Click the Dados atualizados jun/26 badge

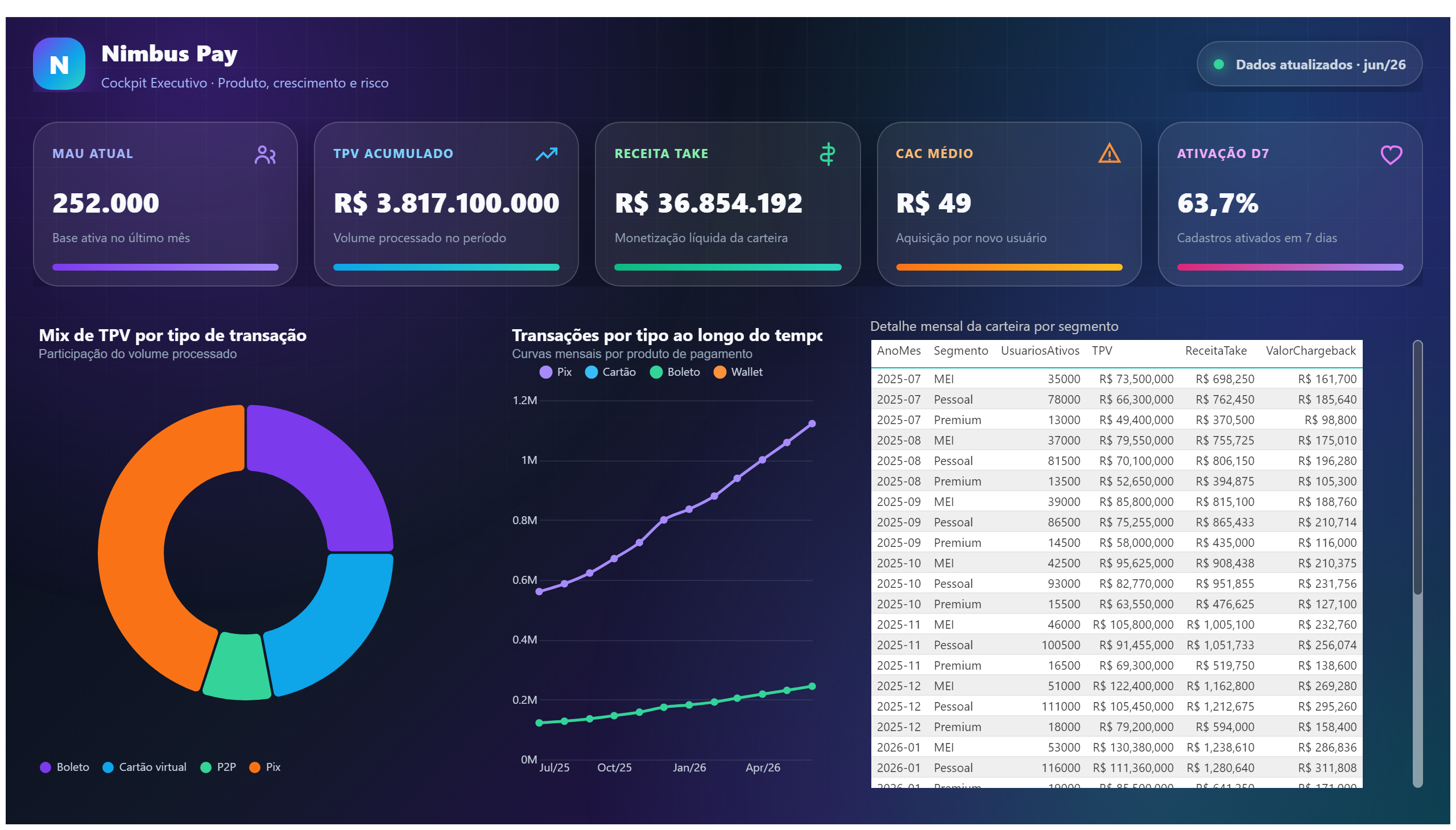pos(1308,64)
